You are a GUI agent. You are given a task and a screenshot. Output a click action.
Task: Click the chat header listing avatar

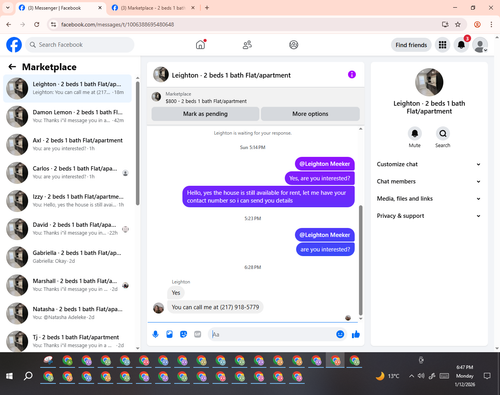[161, 74]
